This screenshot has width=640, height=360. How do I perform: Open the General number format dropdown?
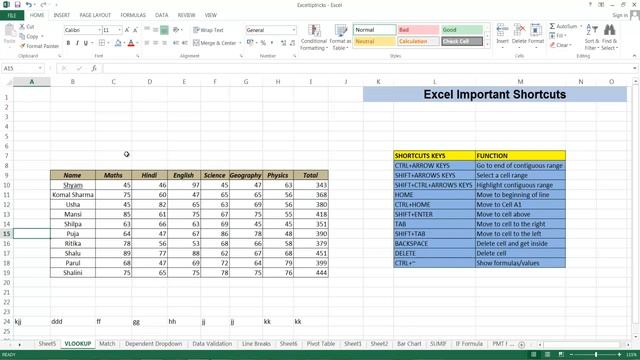pos(293,30)
